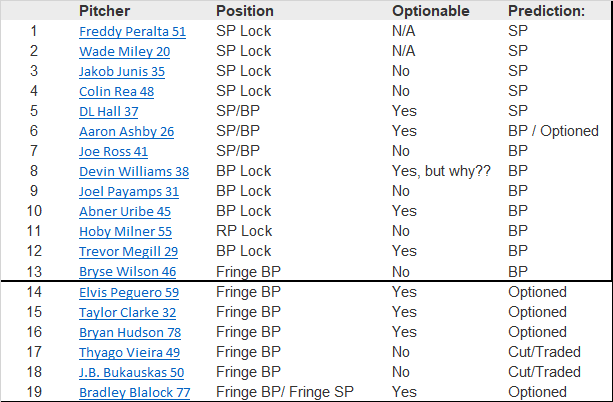The width and height of the screenshot is (613, 402).
Task: Click the Prediction column header
Action: [x=546, y=11]
